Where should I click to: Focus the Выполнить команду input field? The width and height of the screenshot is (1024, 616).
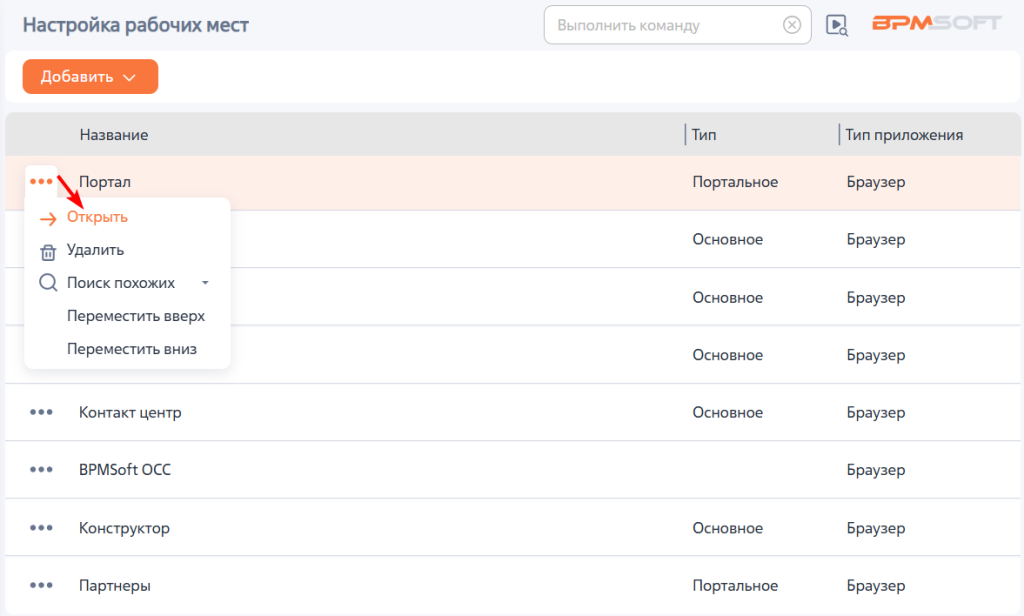(x=666, y=25)
